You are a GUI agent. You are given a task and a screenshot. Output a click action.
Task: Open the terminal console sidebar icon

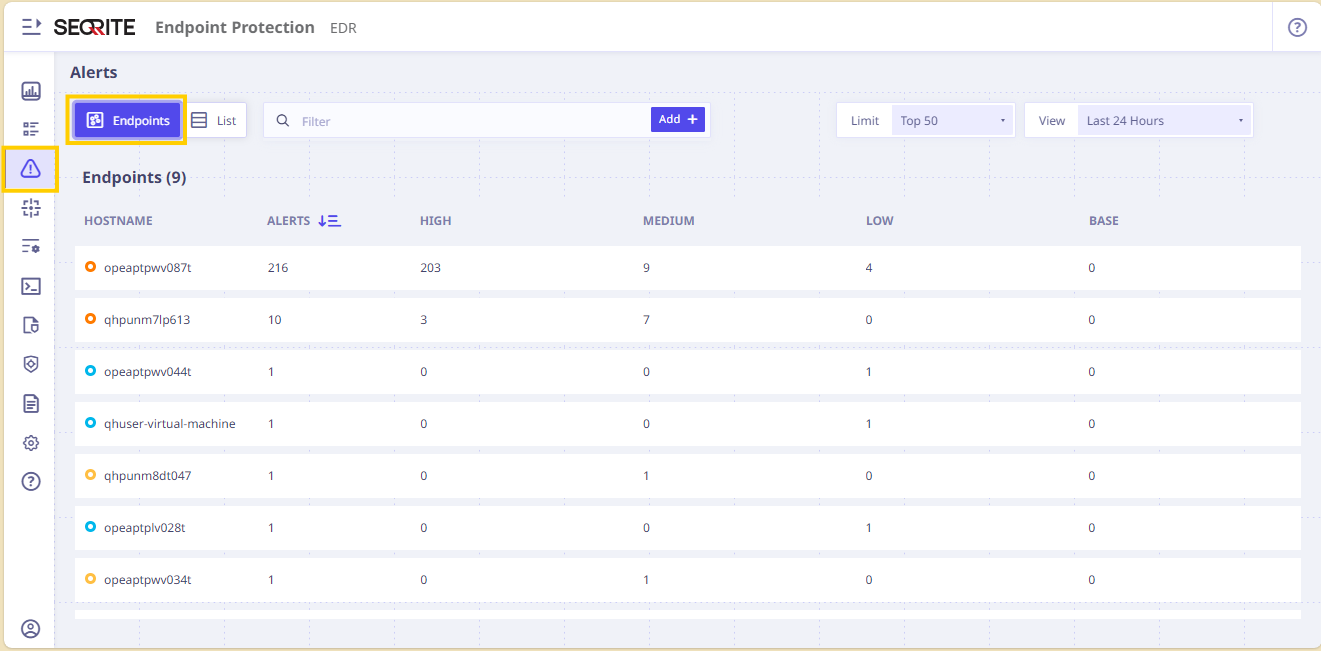[31, 286]
